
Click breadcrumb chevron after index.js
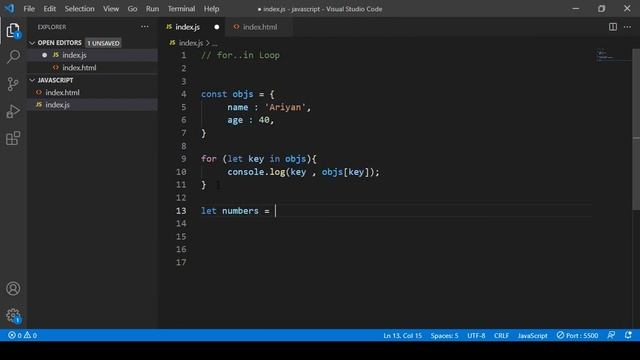click(x=207, y=43)
